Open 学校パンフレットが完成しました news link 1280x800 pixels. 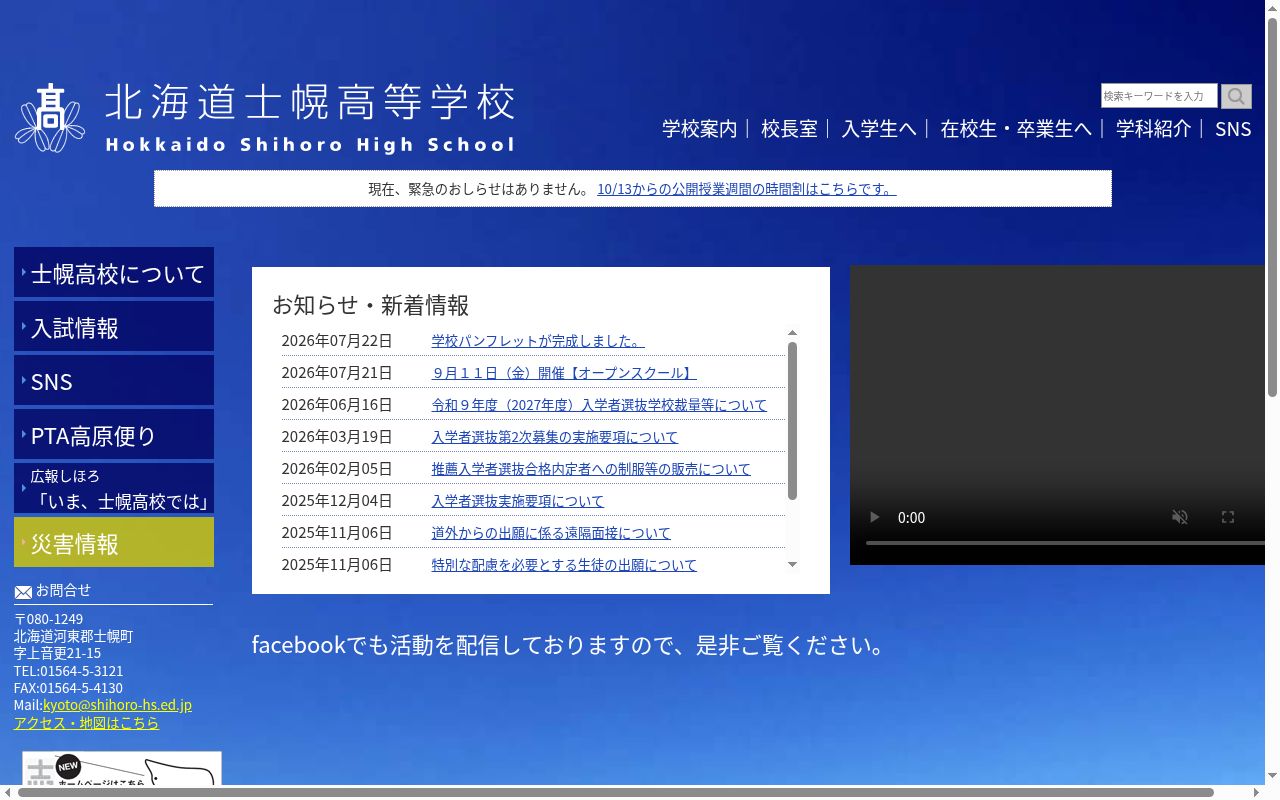(538, 341)
